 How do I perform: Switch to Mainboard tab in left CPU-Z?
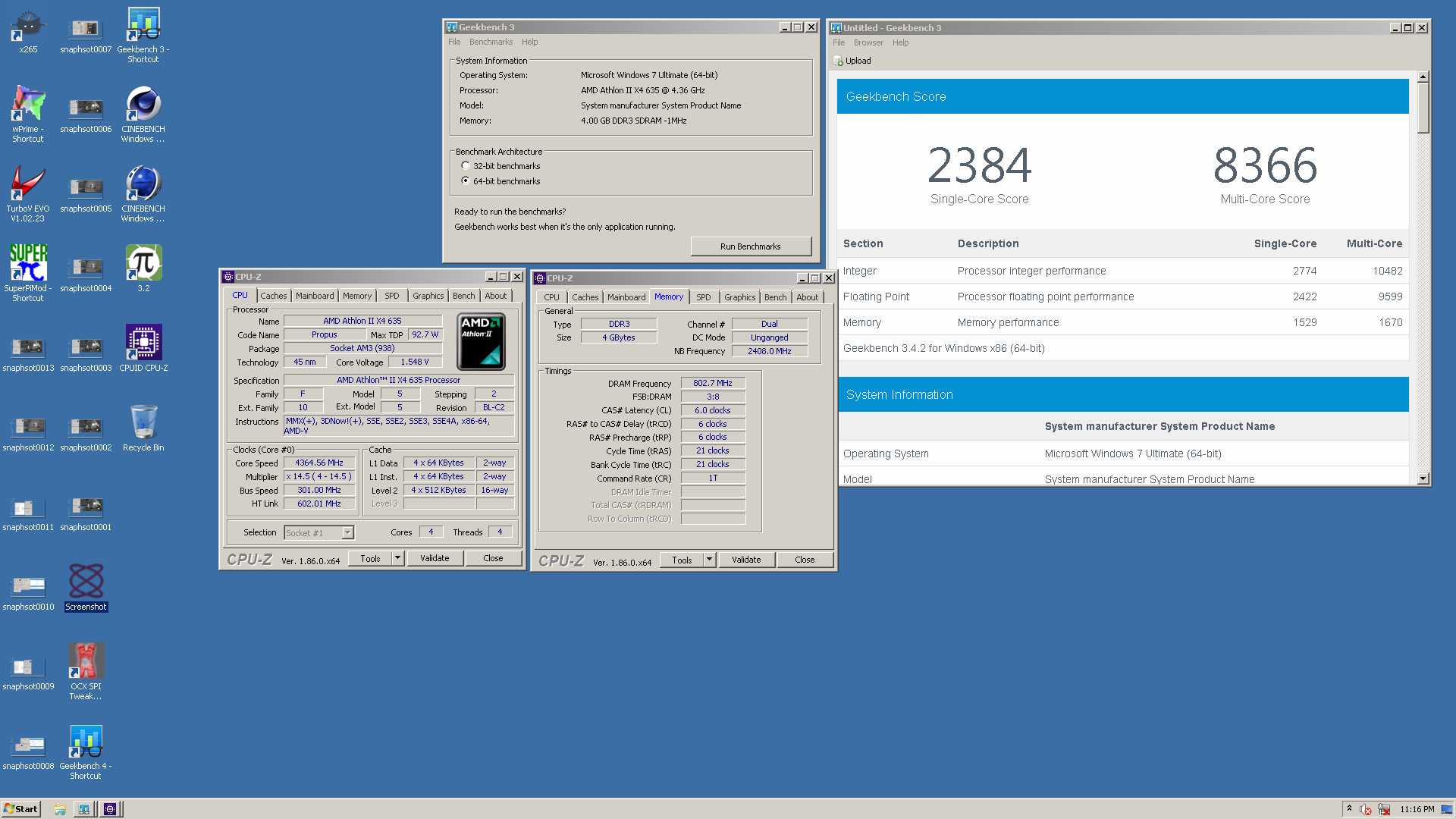pos(315,296)
